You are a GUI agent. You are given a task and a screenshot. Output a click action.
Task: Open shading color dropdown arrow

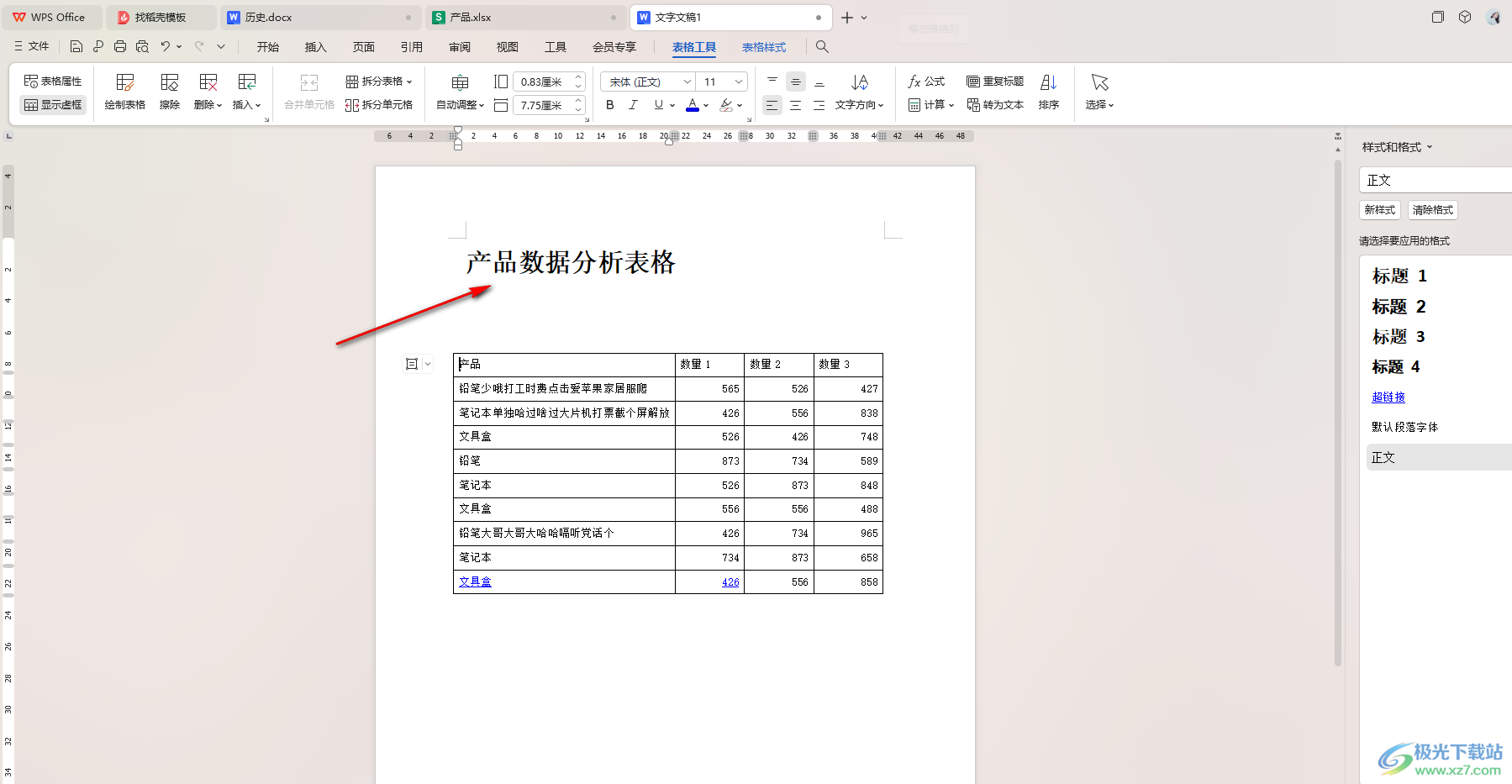point(740,106)
